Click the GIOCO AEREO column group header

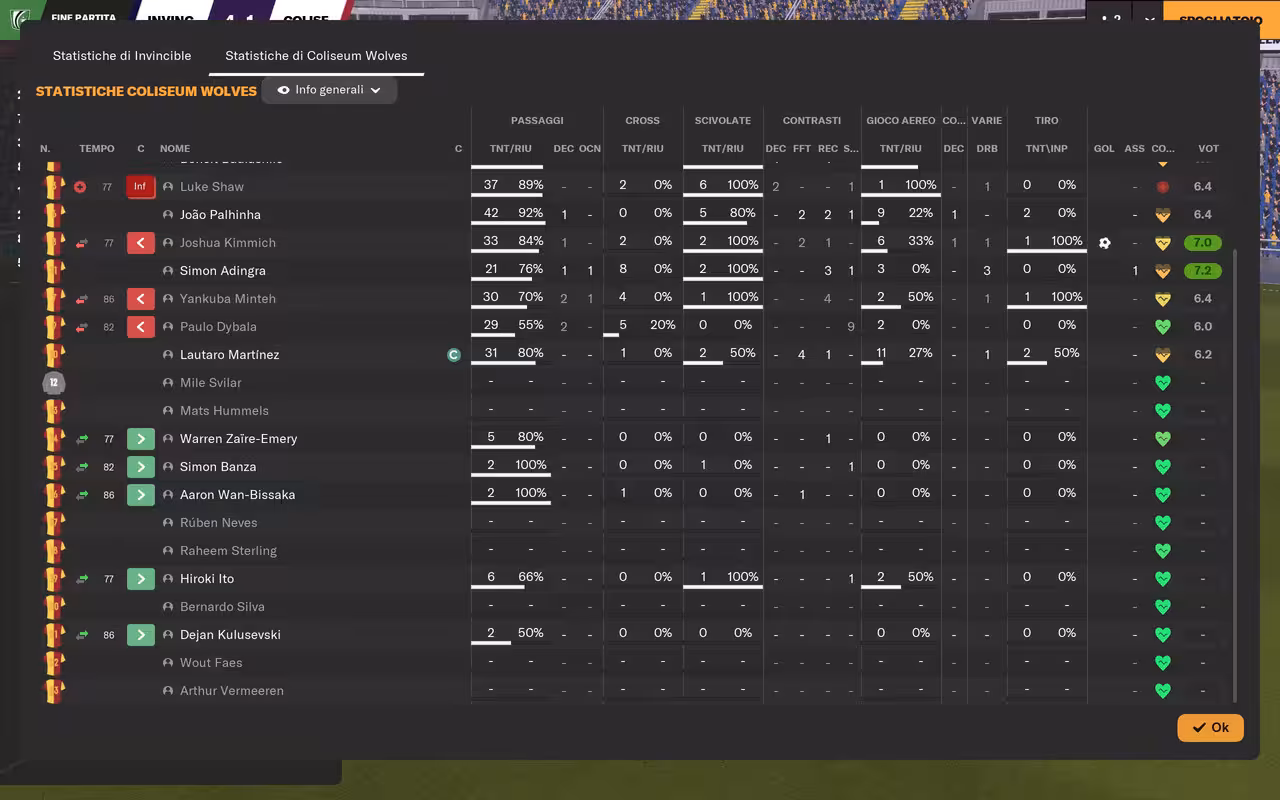(x=901, y=121)
